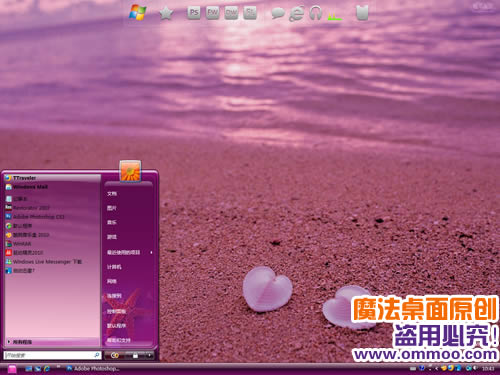The height and width of the screenshot is (375, 500).
Task: Click the Show Desktop quick launch icon
Action: point(29,369)
